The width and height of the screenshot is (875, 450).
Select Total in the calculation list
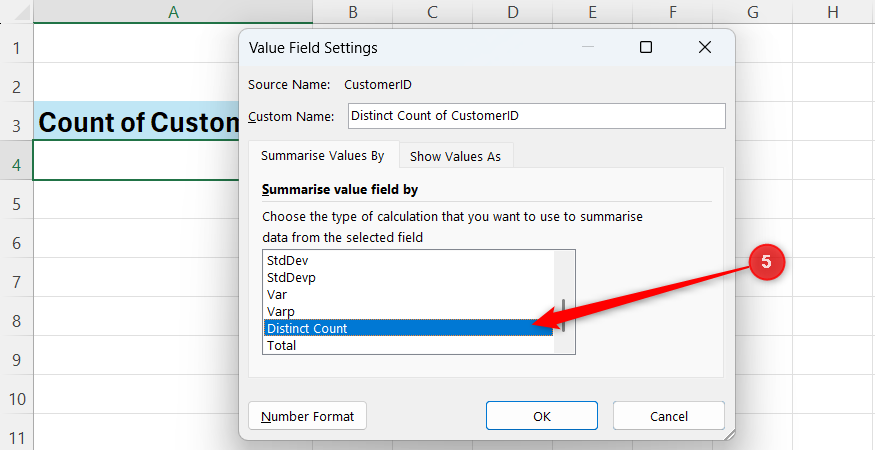408,345
